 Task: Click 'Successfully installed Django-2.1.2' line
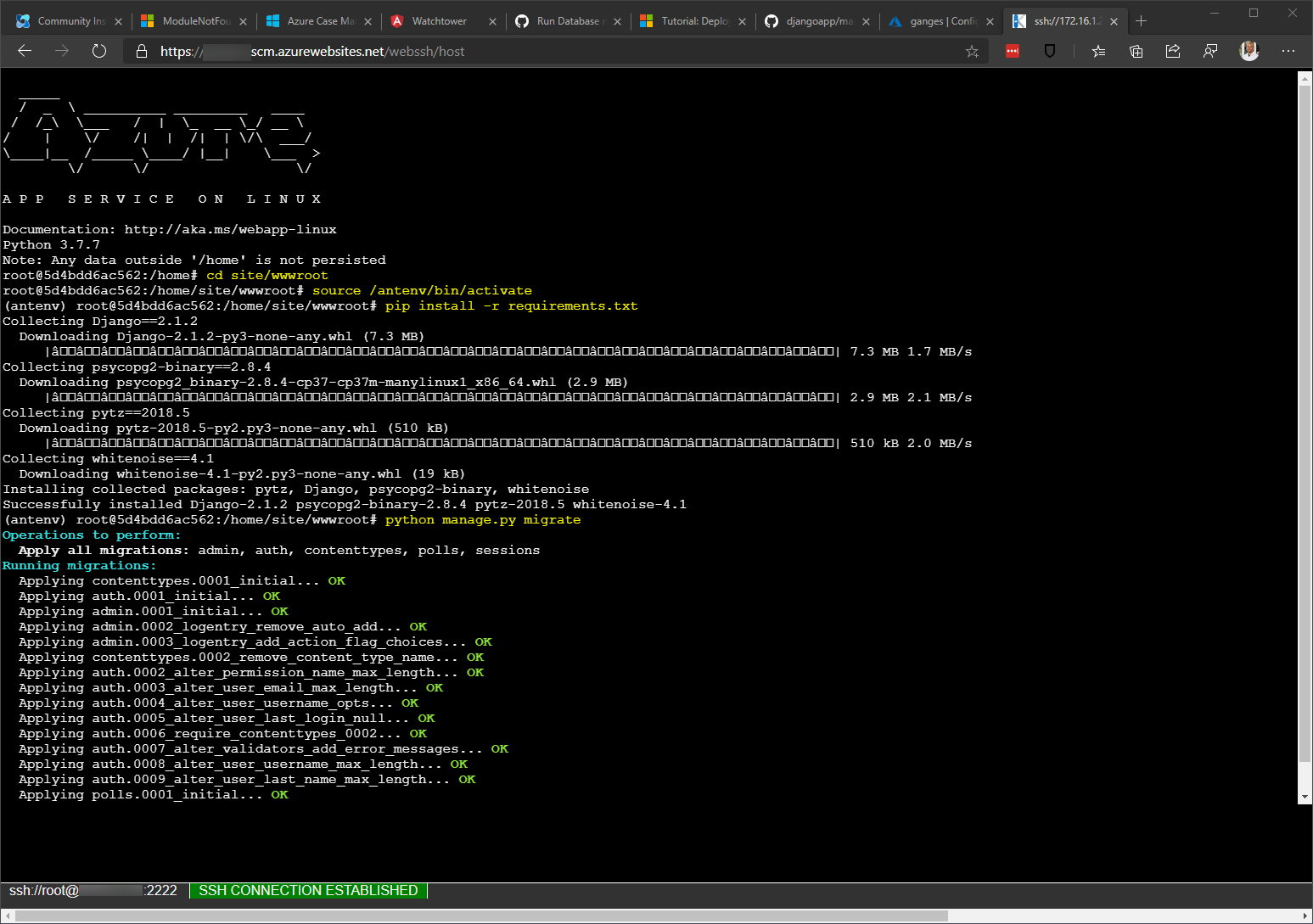click(x=345, y=504)
